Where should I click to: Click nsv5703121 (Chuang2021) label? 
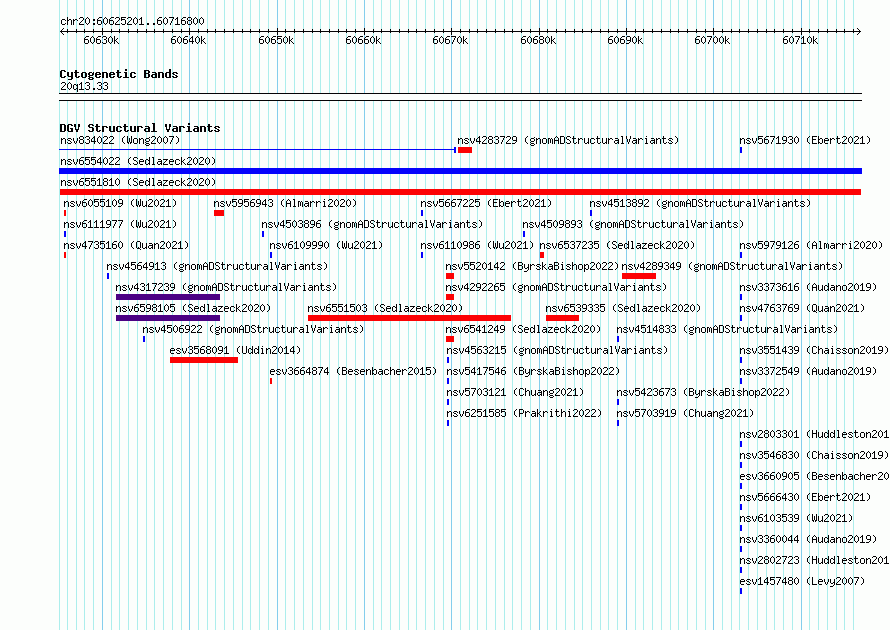515,392
